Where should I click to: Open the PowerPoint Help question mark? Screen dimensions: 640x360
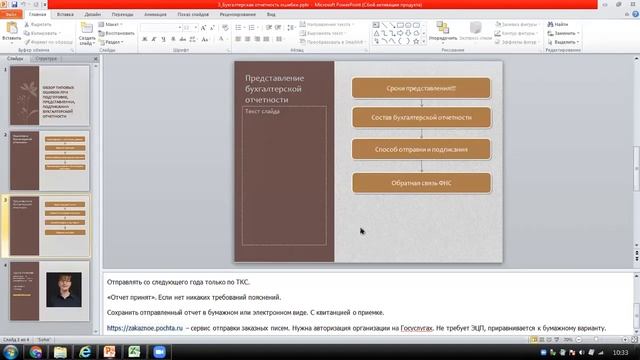click(x=635, y=14)
